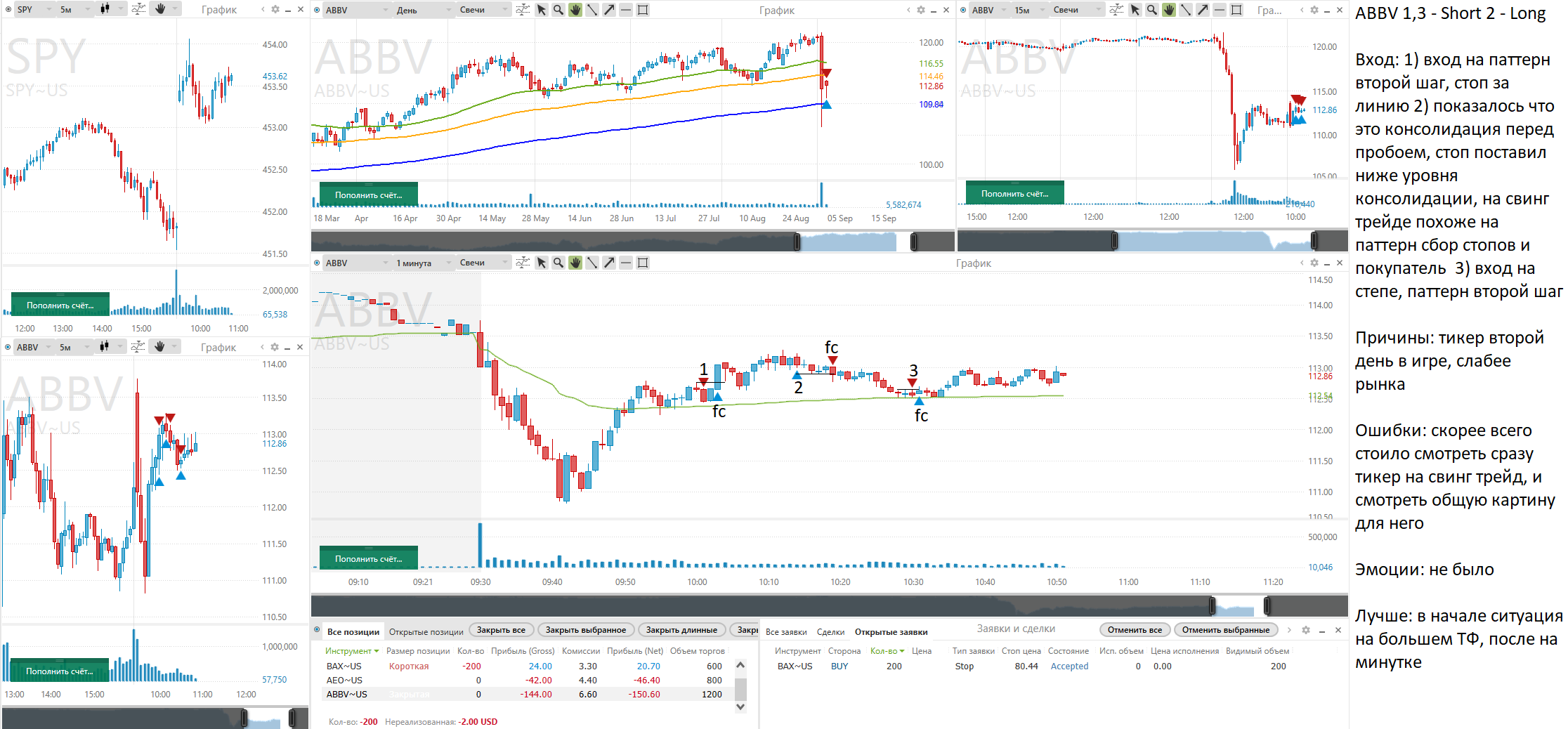
Task: Pick arrow drawing tool on 15m ABBV chart
Action: (1203, 10)
